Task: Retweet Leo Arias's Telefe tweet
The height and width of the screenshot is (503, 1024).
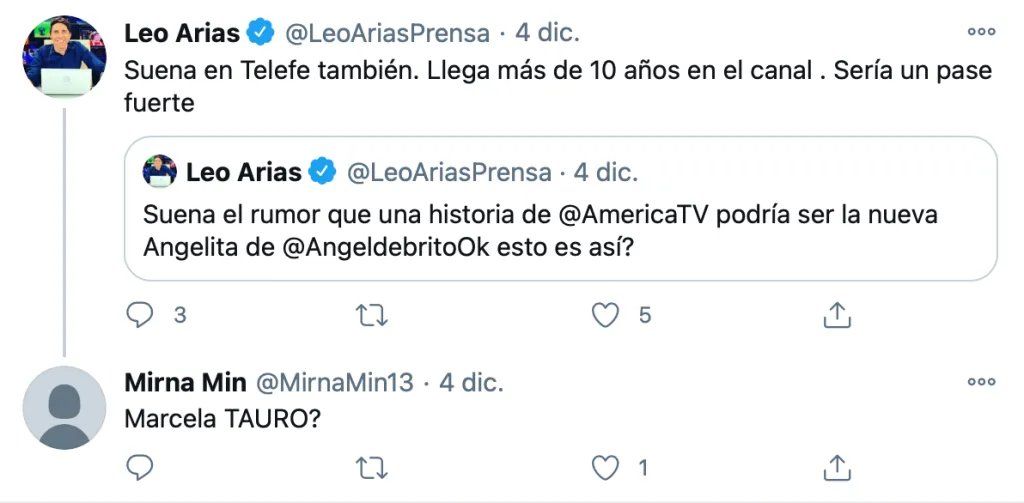Action: 372,316
